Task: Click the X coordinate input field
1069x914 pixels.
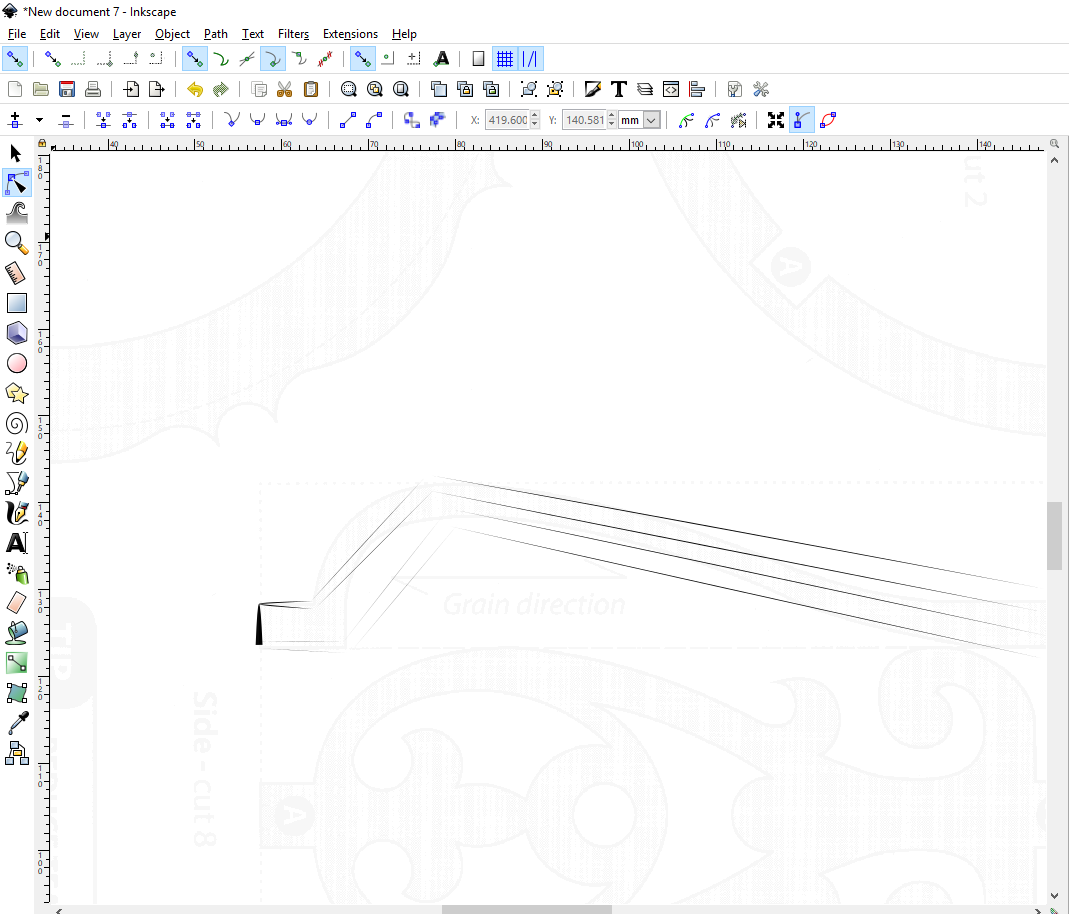Action: coord(507,120)
